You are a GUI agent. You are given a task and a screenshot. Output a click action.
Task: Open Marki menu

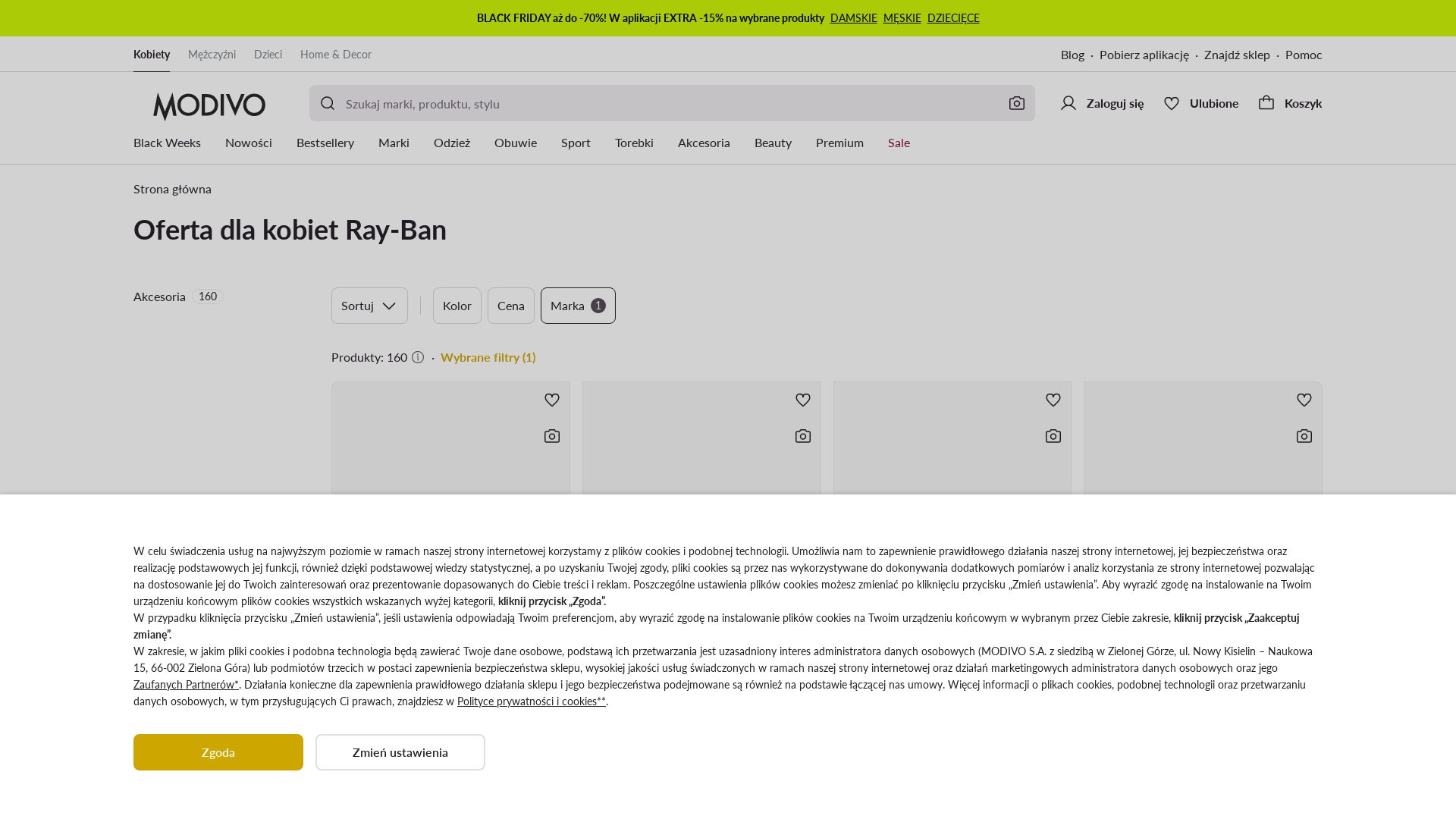click(x=394, y=143)
